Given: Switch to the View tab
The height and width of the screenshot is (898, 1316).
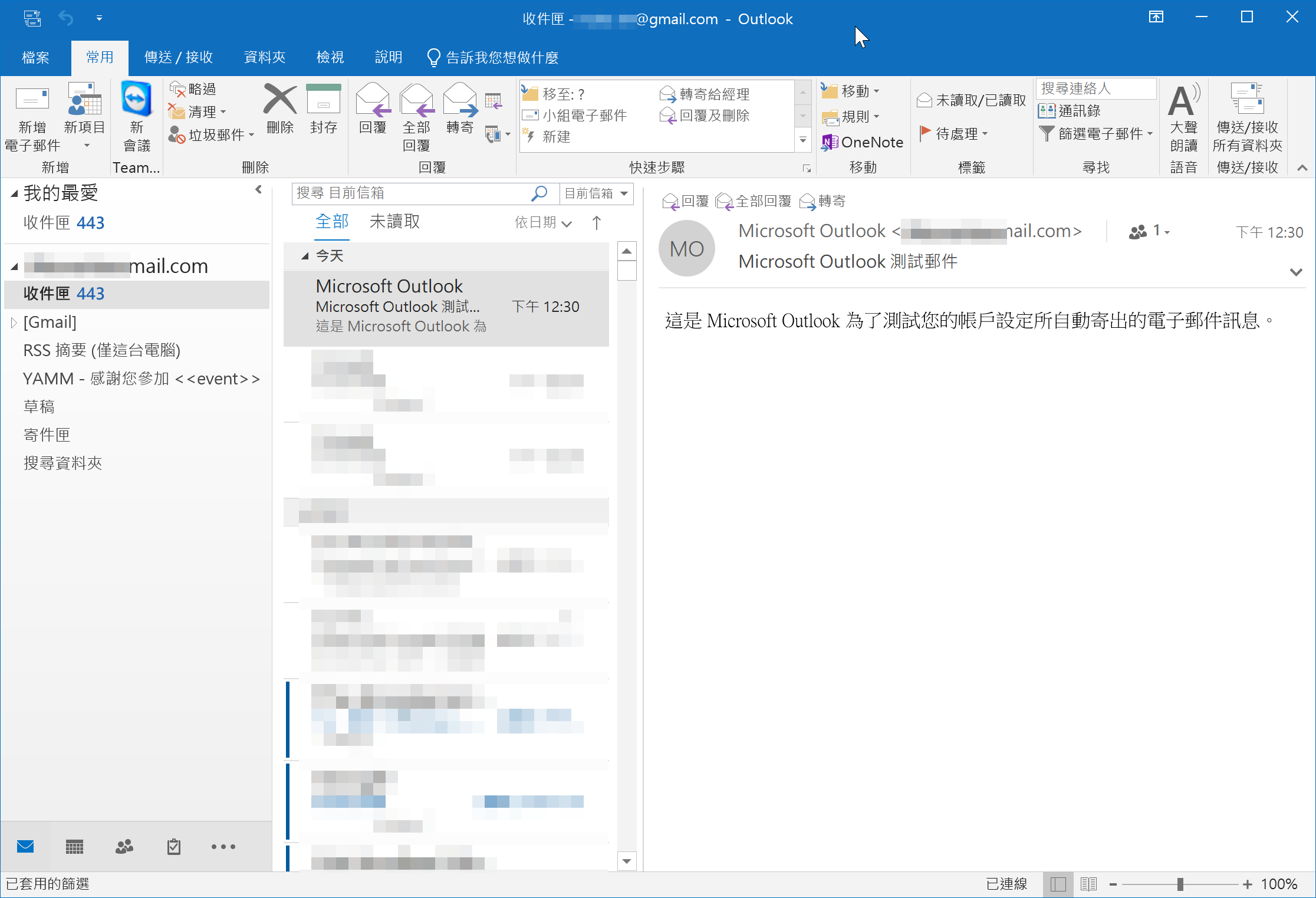Looking at the screenshot, I should [x=330, y=58].
